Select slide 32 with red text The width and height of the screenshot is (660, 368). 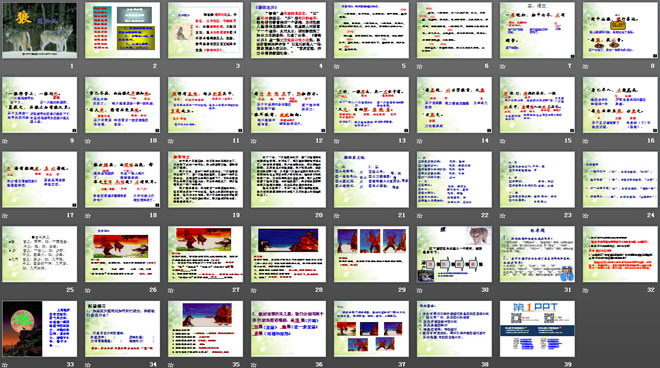click(620, 254)
